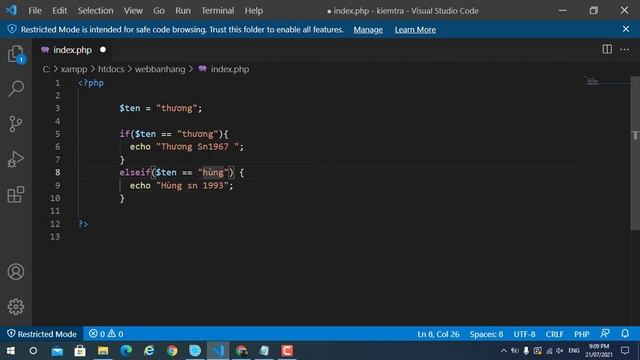The image size is (640, 360).
Task: Click Visual Studio Code taskbar icon
Action: tap(218, 351)
